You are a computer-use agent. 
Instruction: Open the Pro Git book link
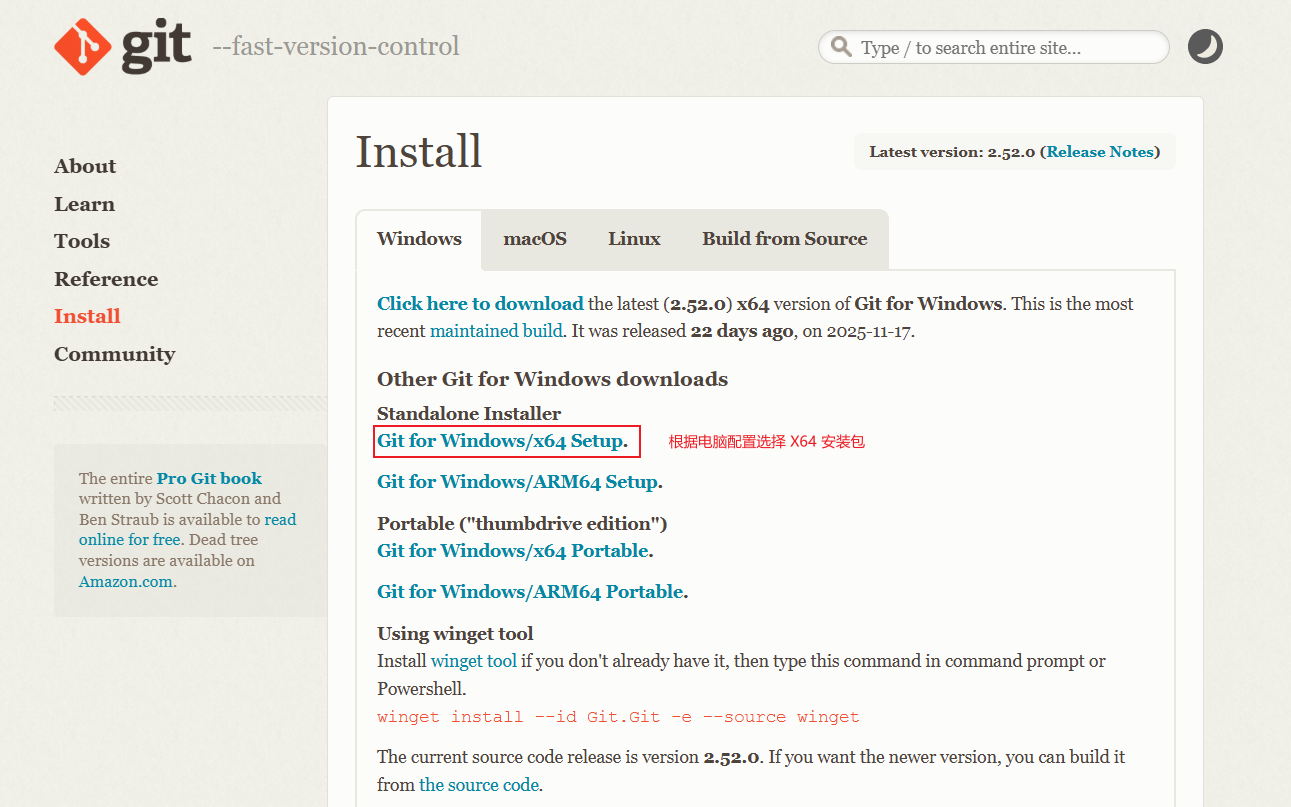[x=209, y=479]
